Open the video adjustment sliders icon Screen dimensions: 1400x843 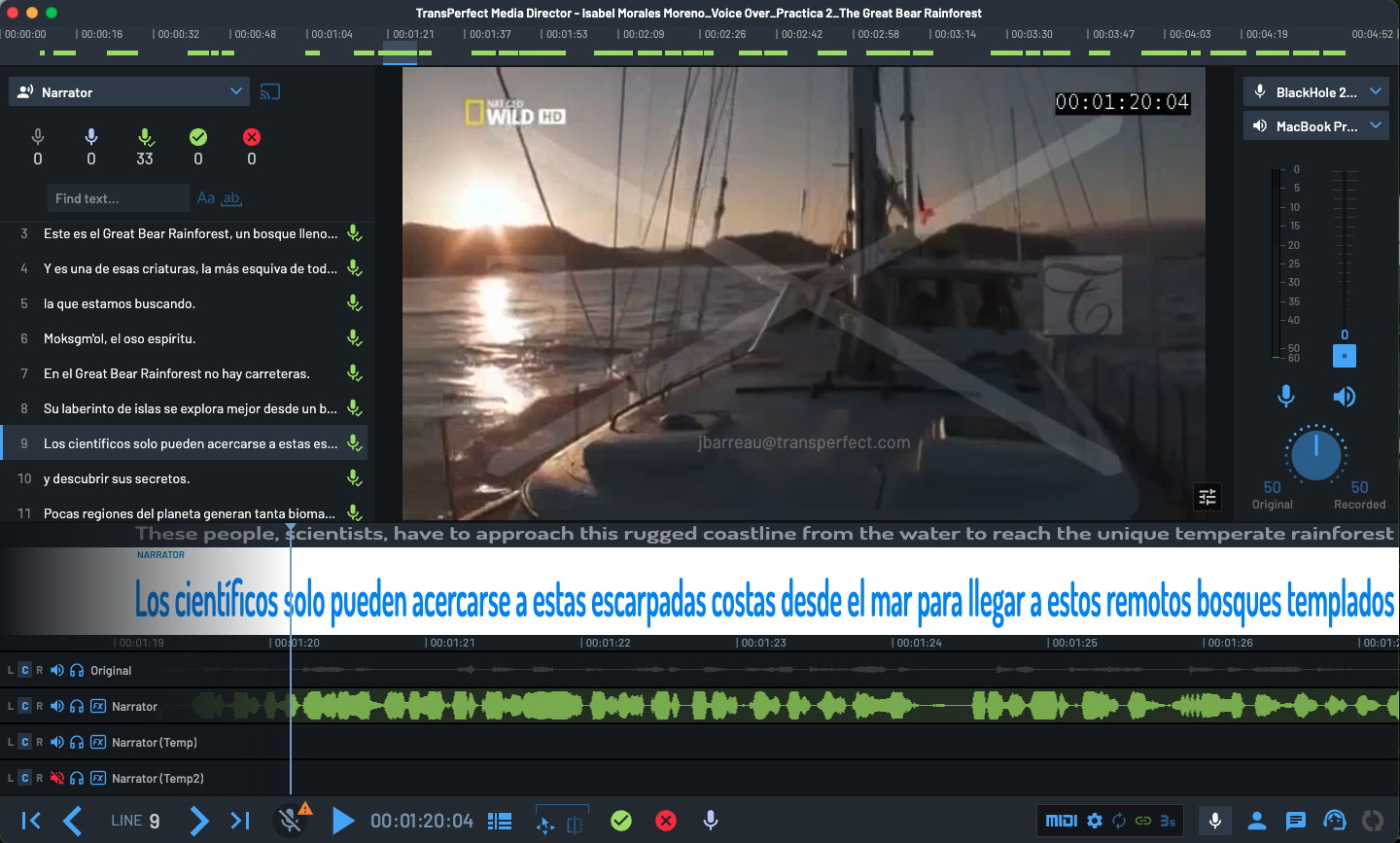(1207, 497)
